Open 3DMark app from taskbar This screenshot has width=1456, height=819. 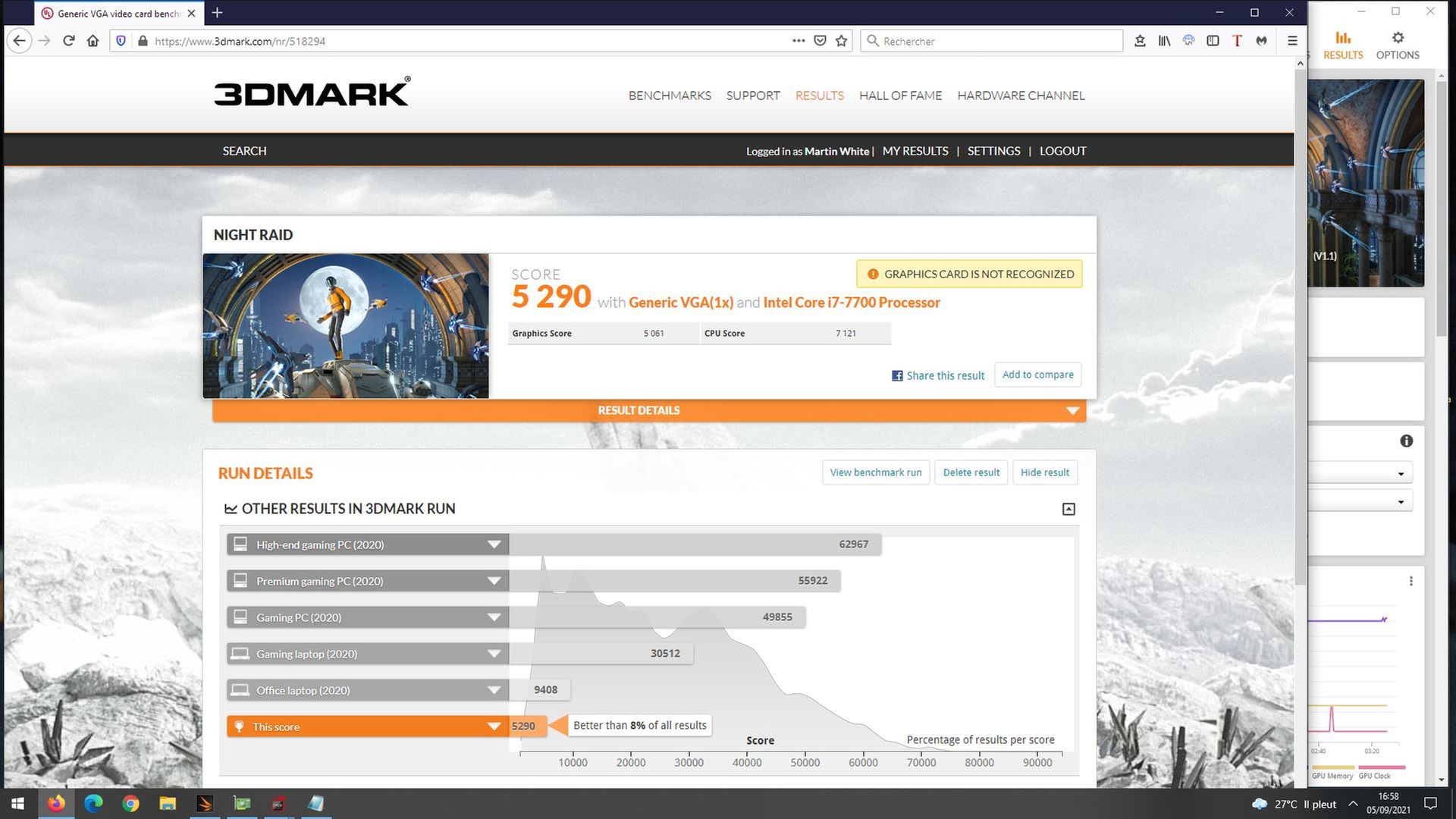pyautogui.click(x=205, y=804)
